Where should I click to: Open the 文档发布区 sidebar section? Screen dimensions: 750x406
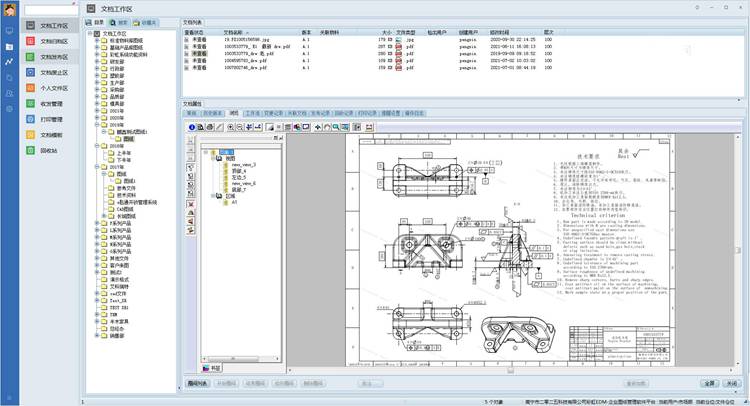point(52,57)
